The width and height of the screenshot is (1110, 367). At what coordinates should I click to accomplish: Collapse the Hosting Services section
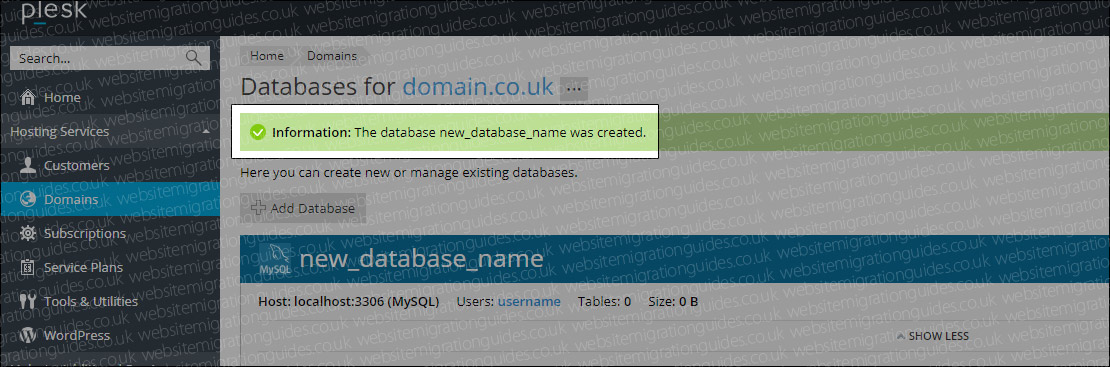205,132
